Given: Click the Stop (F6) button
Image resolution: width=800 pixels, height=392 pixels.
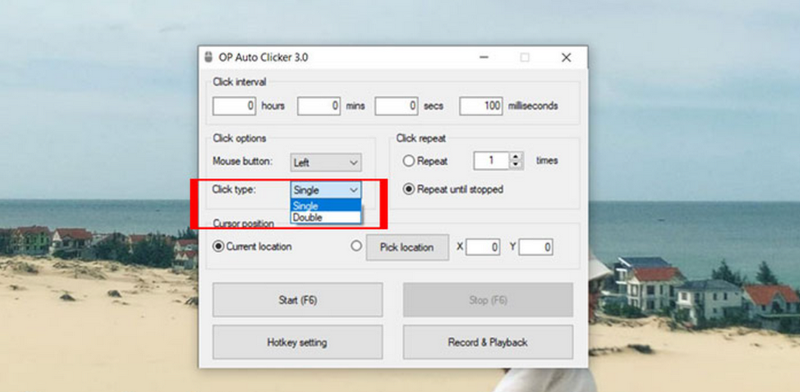Looking at the screenshot, I should [488, 300].
